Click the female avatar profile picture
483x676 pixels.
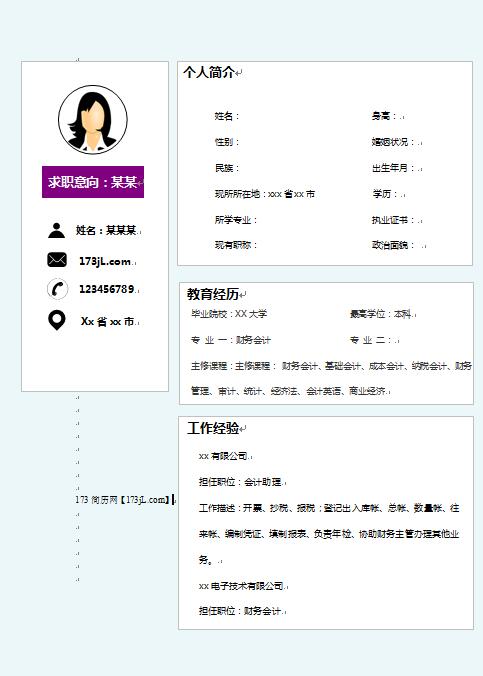coord(93,119)
